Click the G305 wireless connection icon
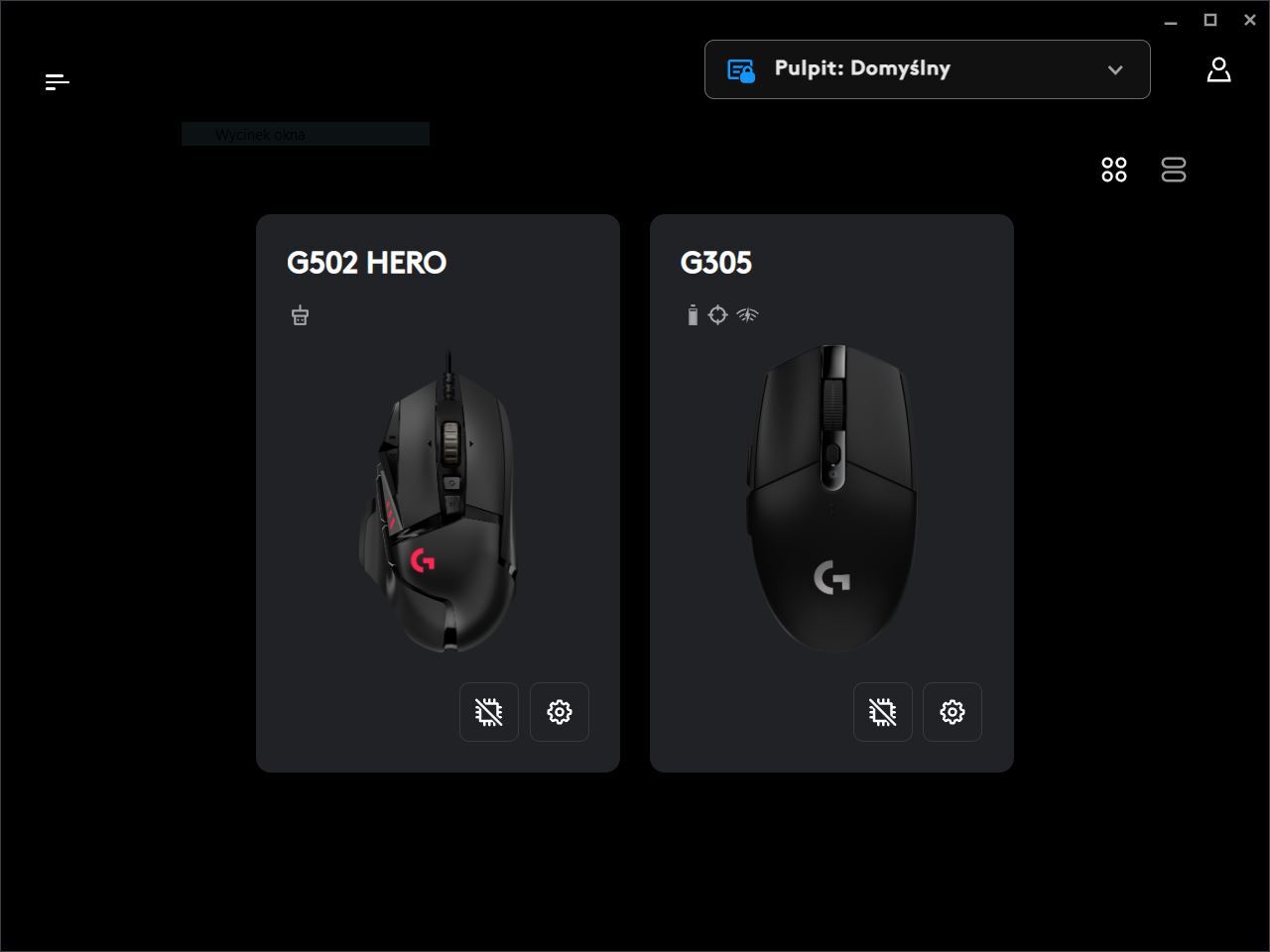The image size is (1270, 952). tap(747, 315)
